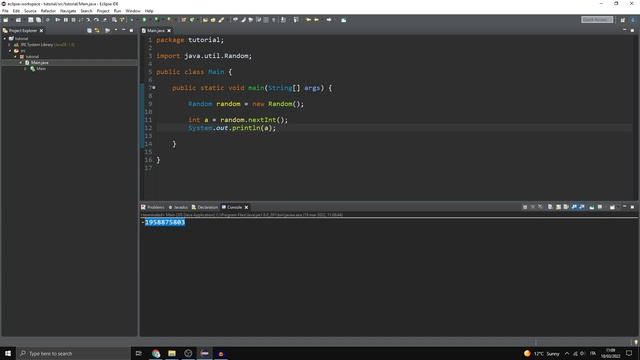The height and width of the screenshot is (360, 640).
Task: Open Task View on the taskbar
Action: click(139, 353)
